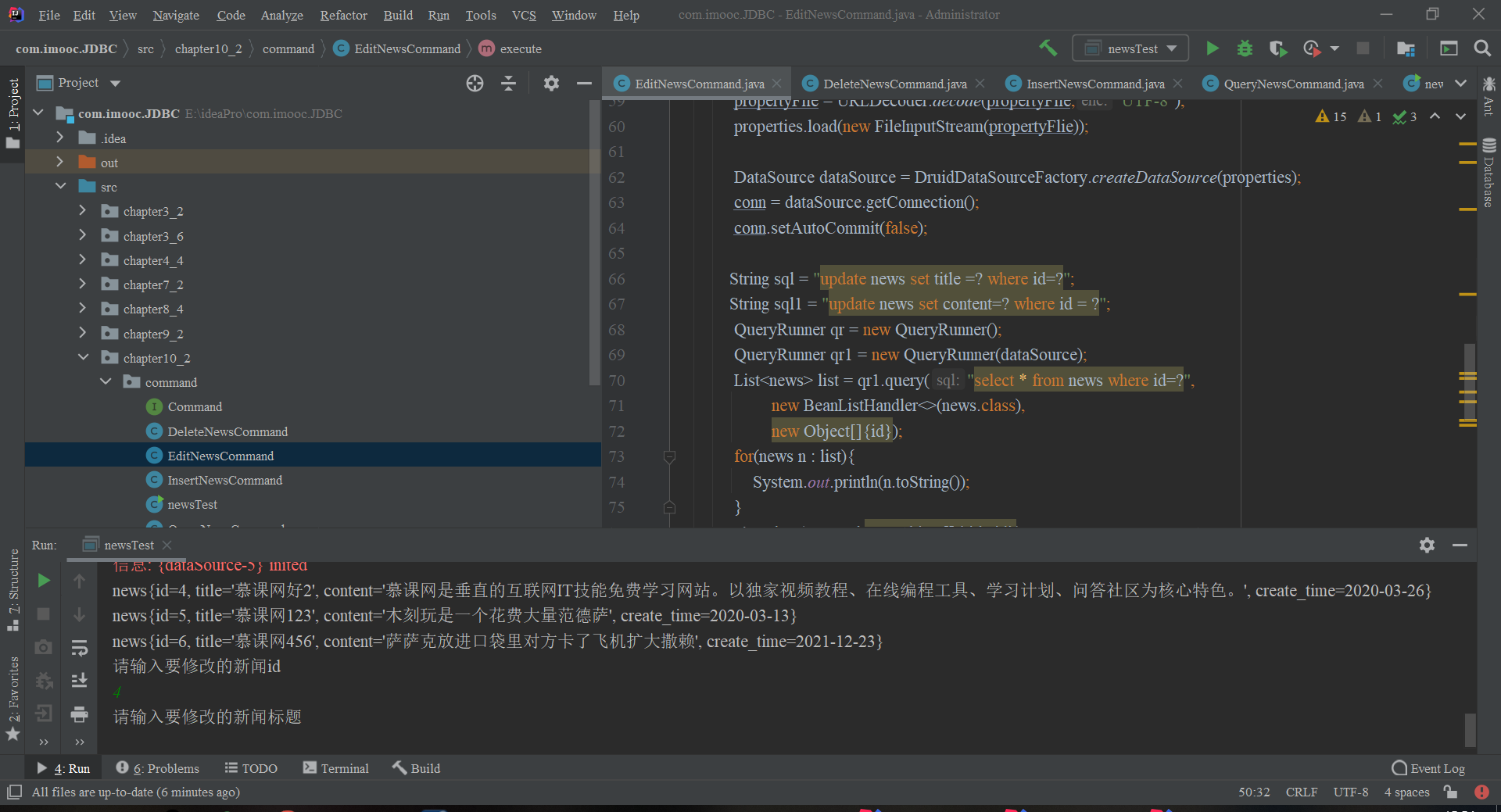
Task: Open the Ant side tool window
Action: click(x=1488, y=97)
